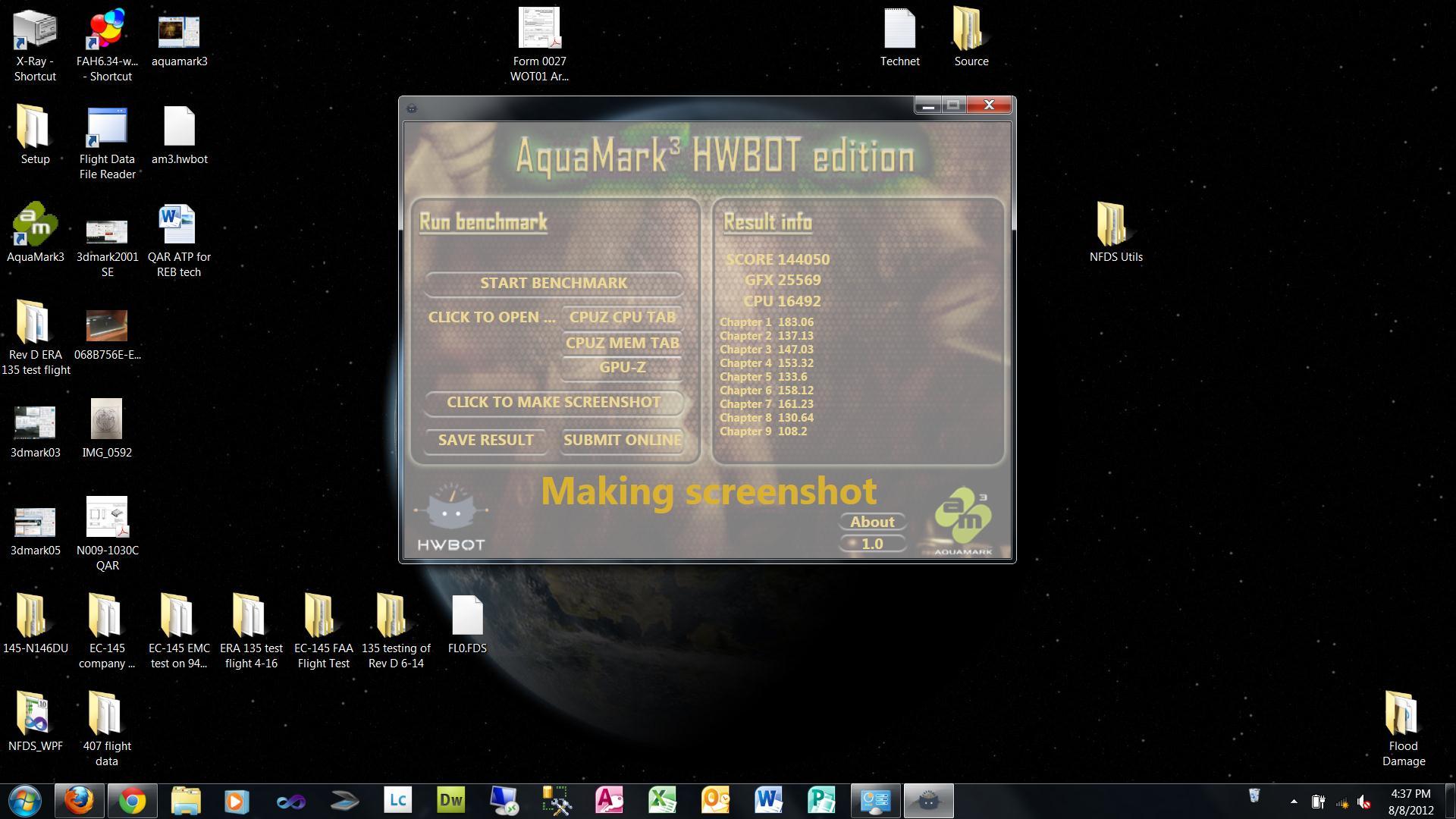Open Dreamweaver from taskbar

pyautogui.click(x=450, y=801)
